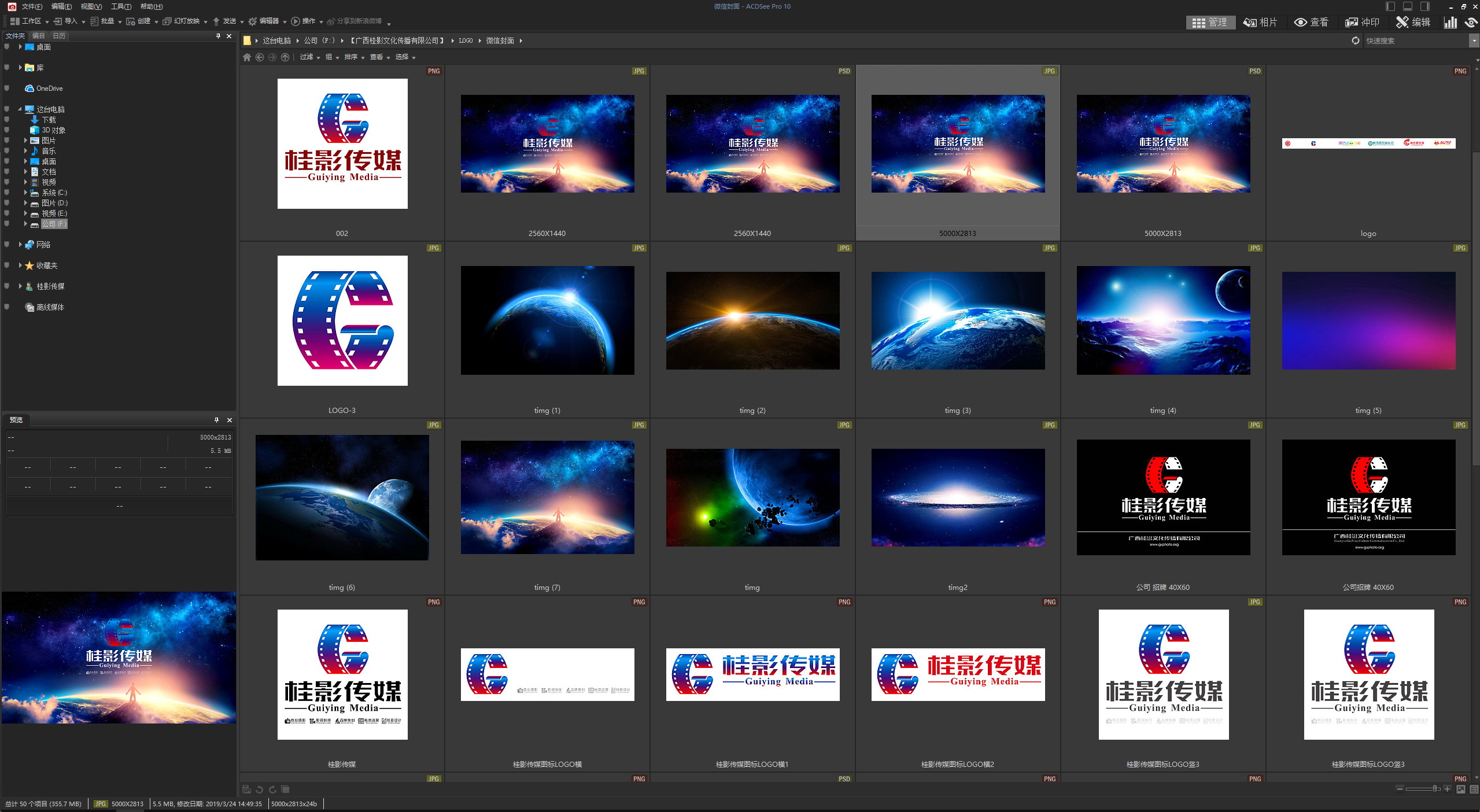The width and height of the screenshot is (1480, 812).
Task: Go to the home folder icon
Action: [247, 57]
